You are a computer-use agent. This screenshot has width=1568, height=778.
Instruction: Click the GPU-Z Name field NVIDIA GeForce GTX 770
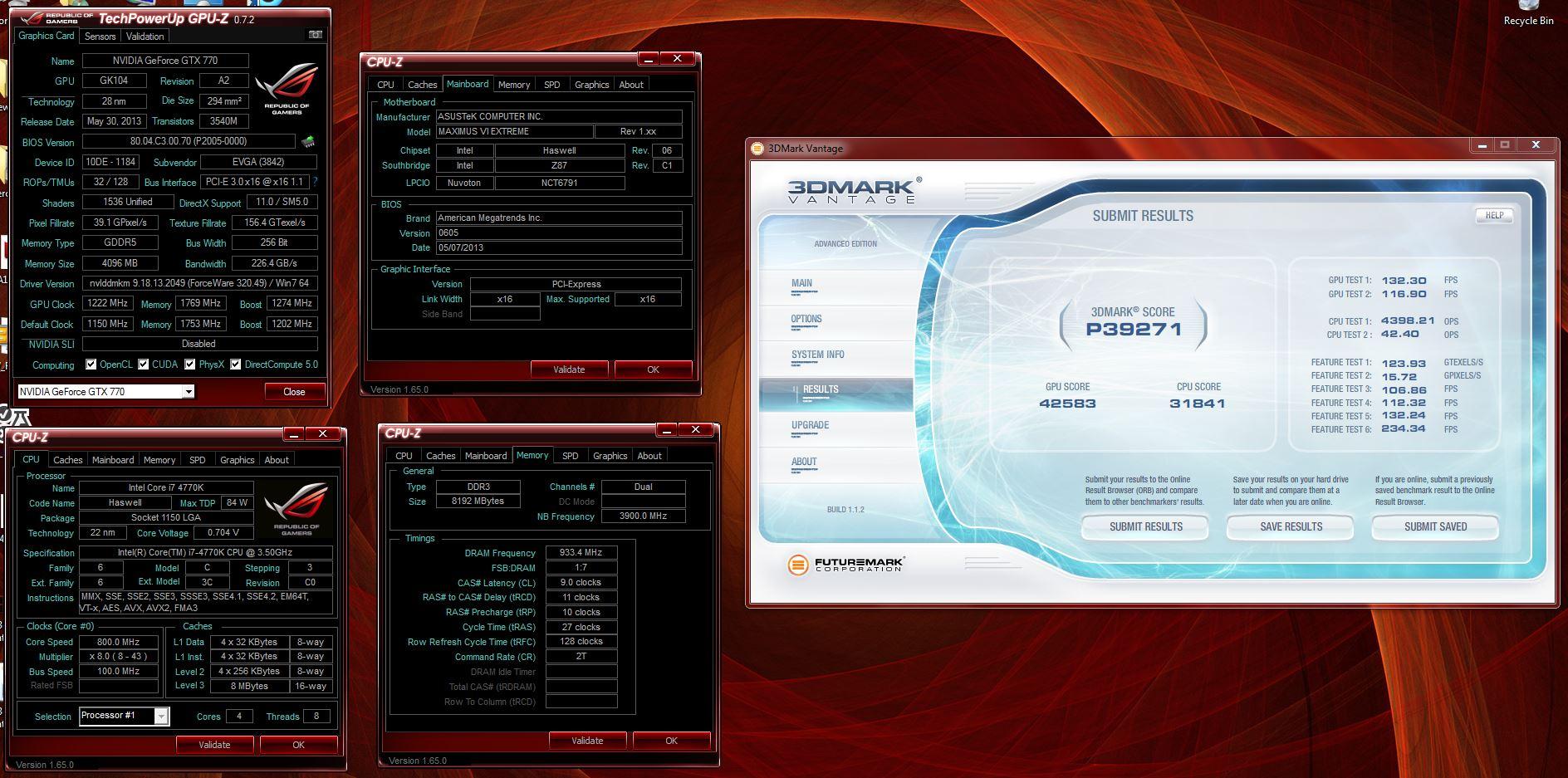(x=165, y=61)
